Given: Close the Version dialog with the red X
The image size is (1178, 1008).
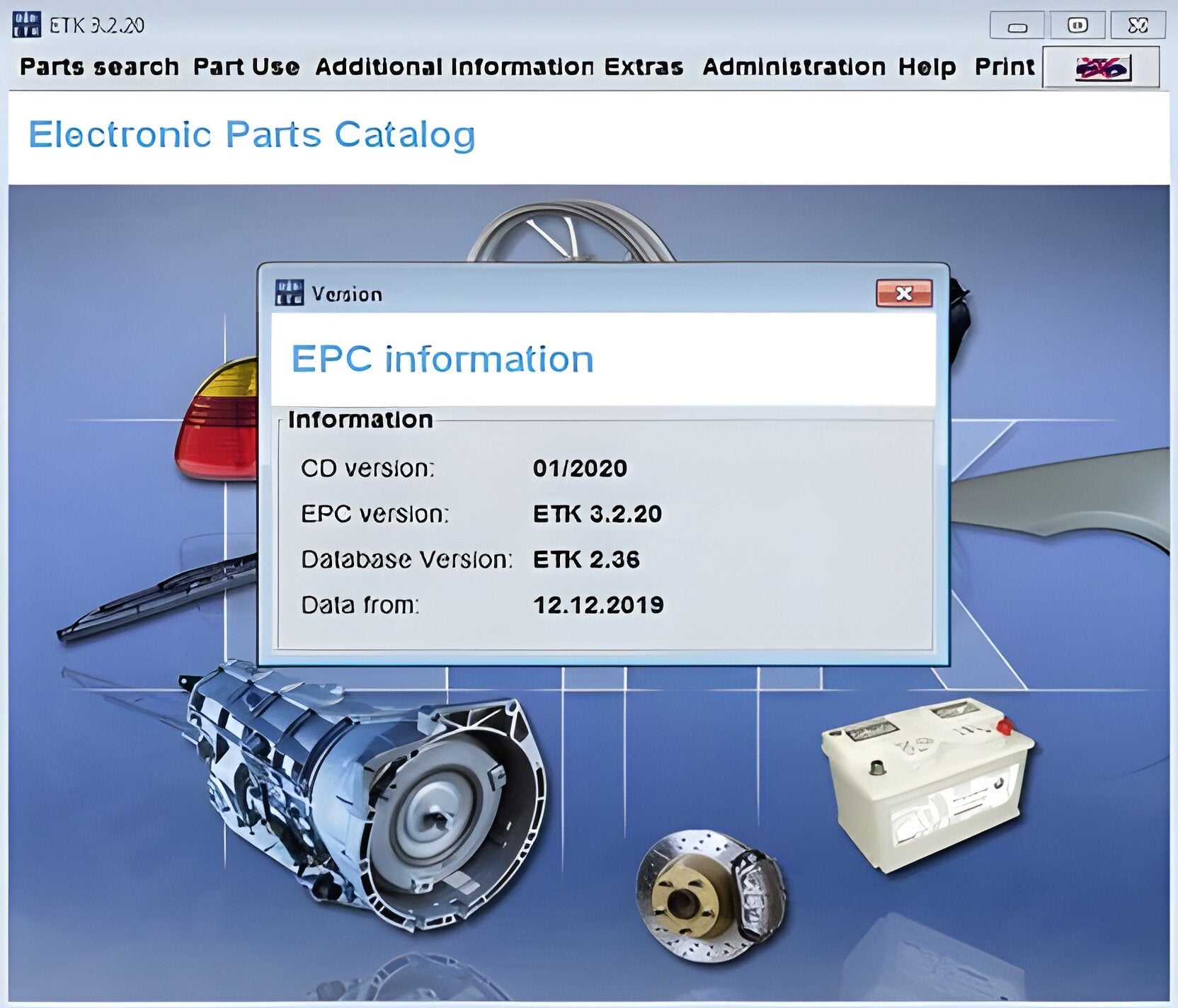Looking at the screenshot, I should 904,292.
